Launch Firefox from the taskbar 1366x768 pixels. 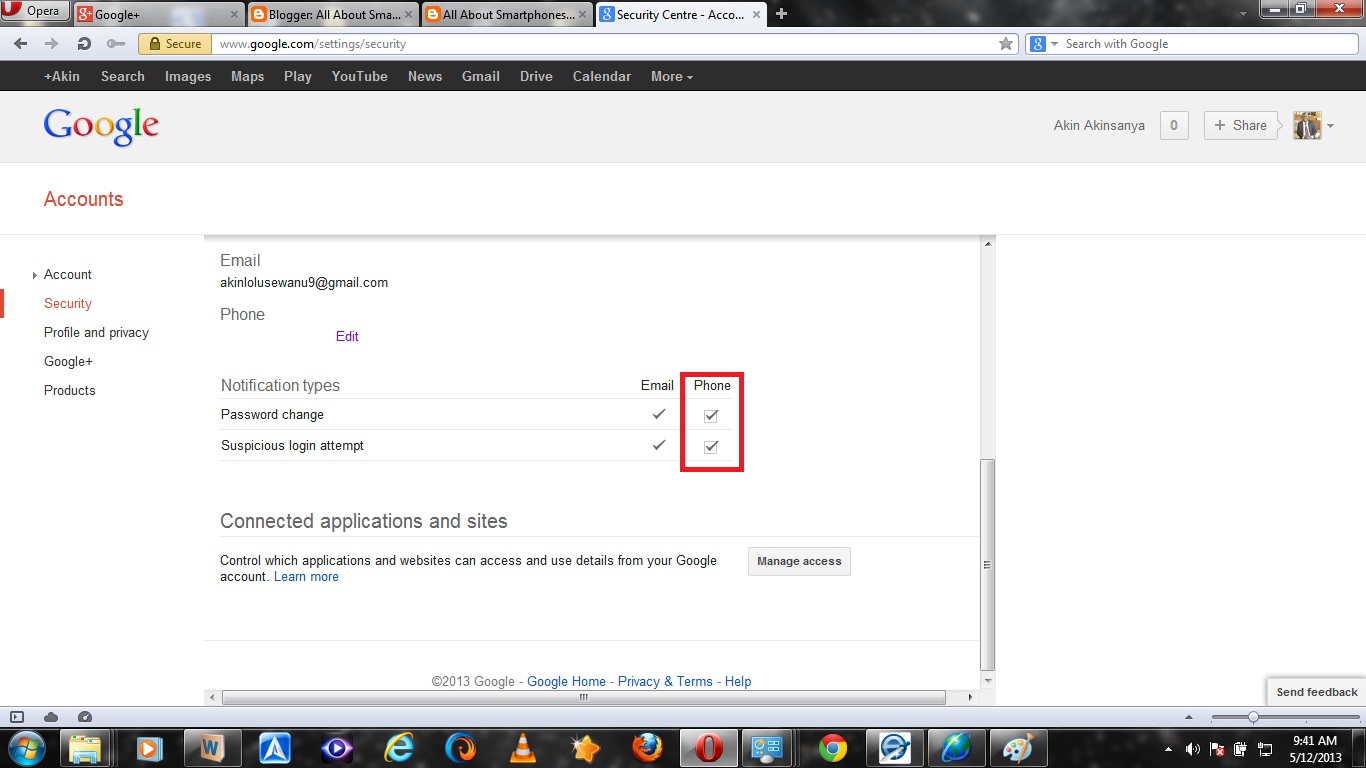coord(646,748)
